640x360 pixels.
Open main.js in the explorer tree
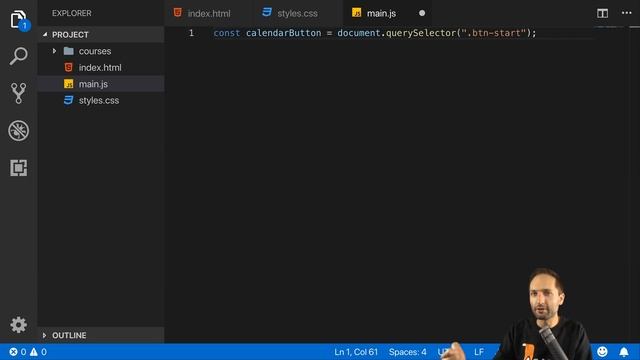101,84
